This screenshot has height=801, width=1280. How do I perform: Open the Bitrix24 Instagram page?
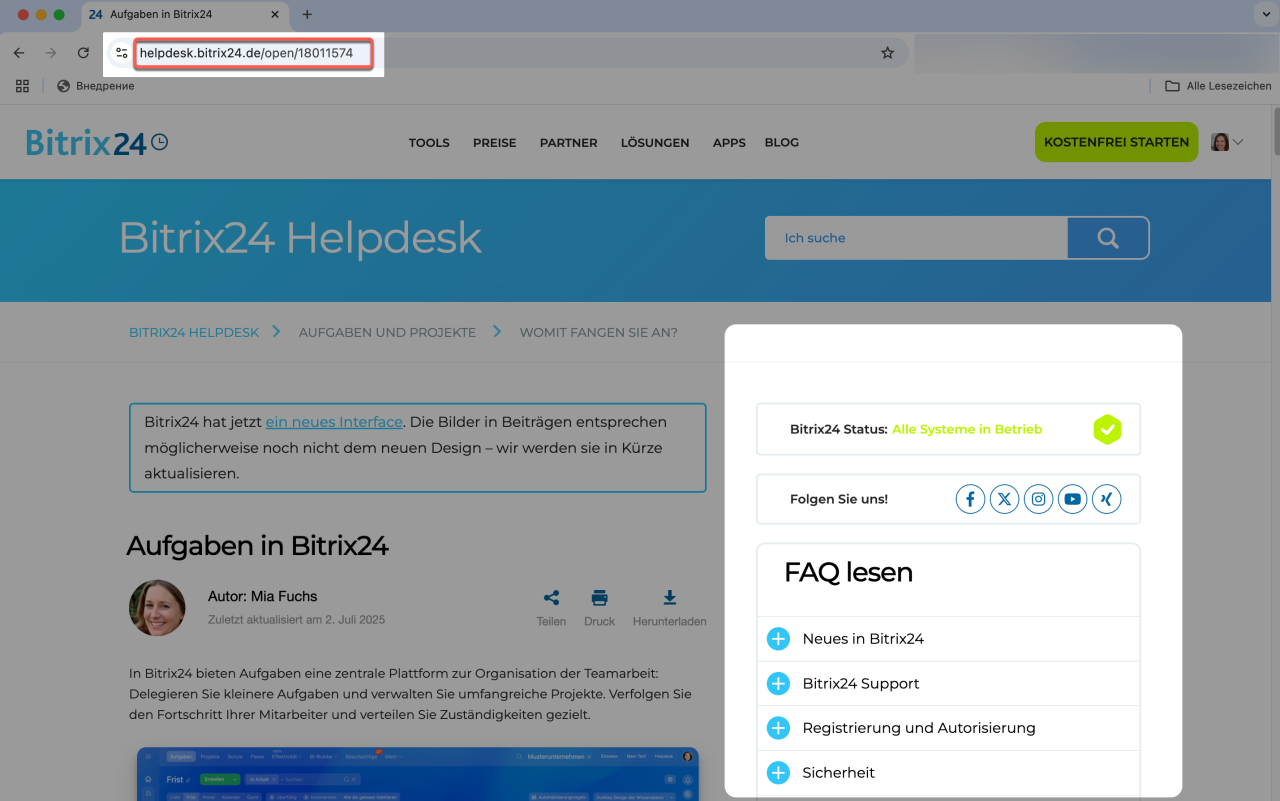coord(1038,499)
